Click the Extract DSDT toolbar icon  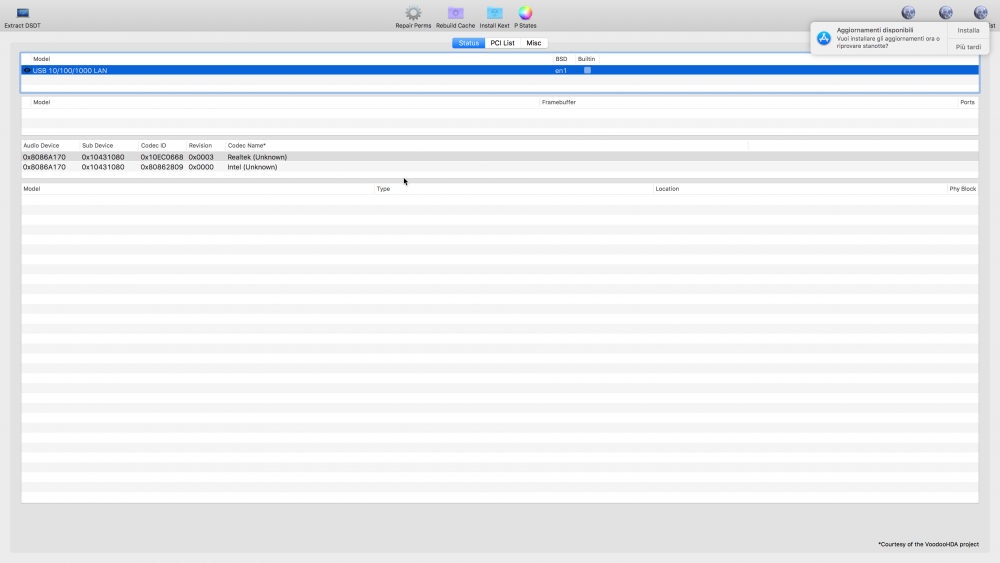click(22, 13)
